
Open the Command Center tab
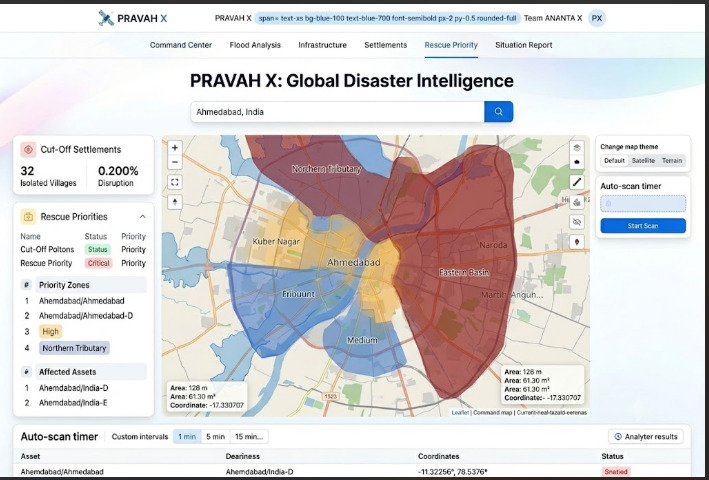[x=181, y=45]
